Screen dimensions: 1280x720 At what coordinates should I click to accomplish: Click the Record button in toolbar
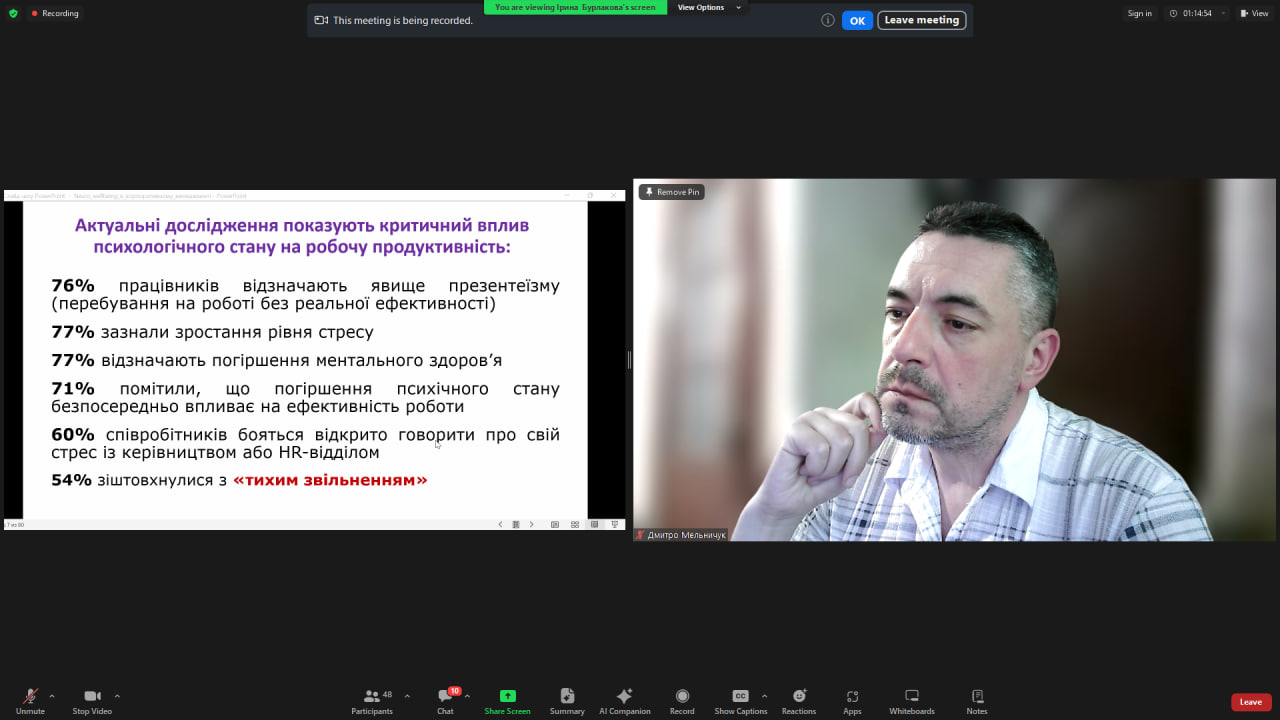tap(682, 701)
